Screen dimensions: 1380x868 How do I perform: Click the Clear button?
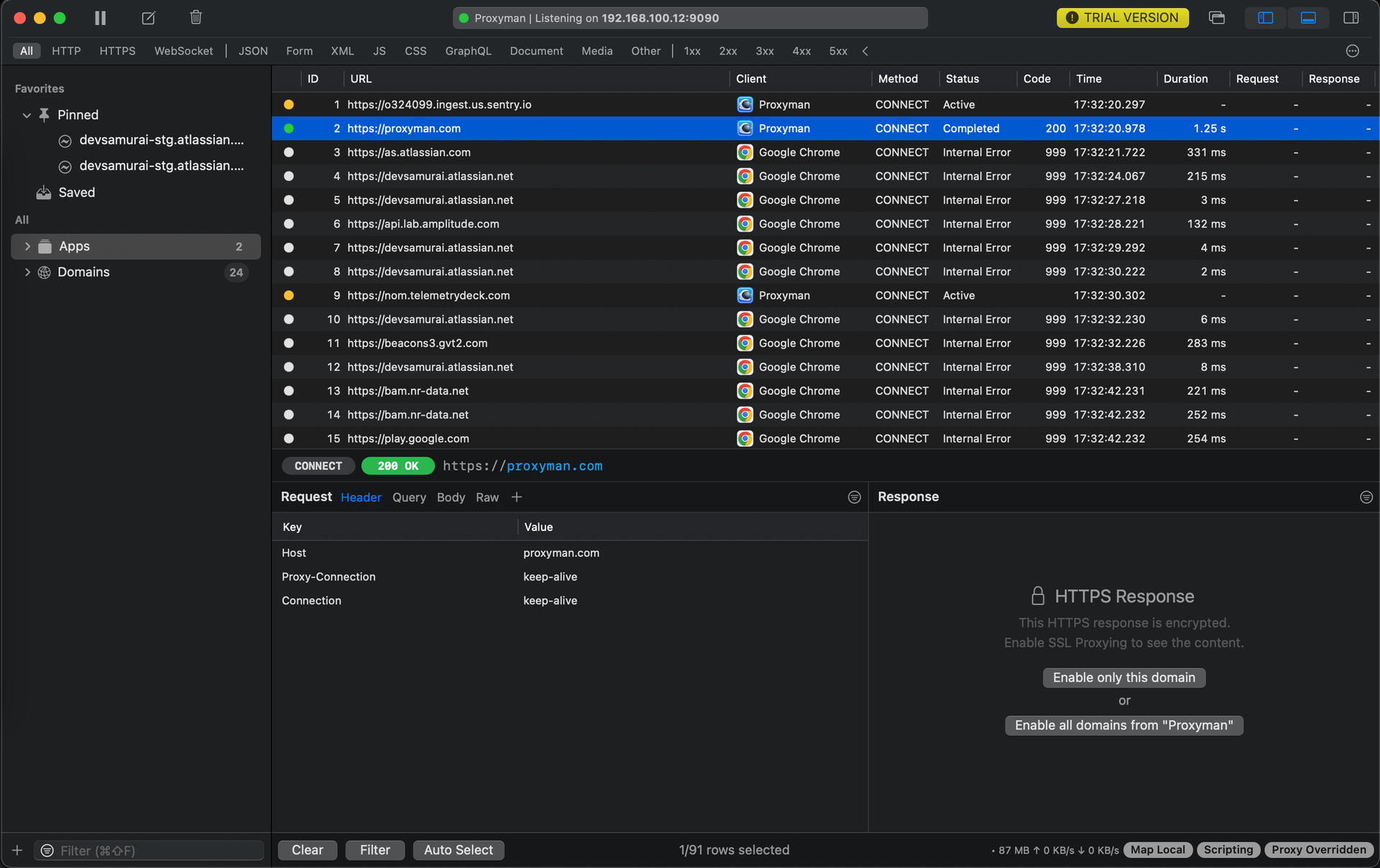[308, 850]
